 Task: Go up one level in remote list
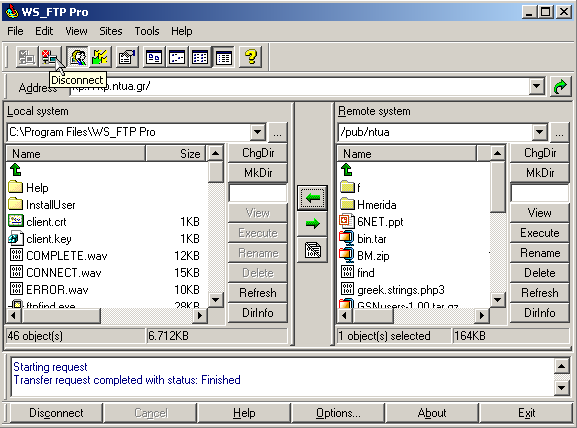click(347, 170)
